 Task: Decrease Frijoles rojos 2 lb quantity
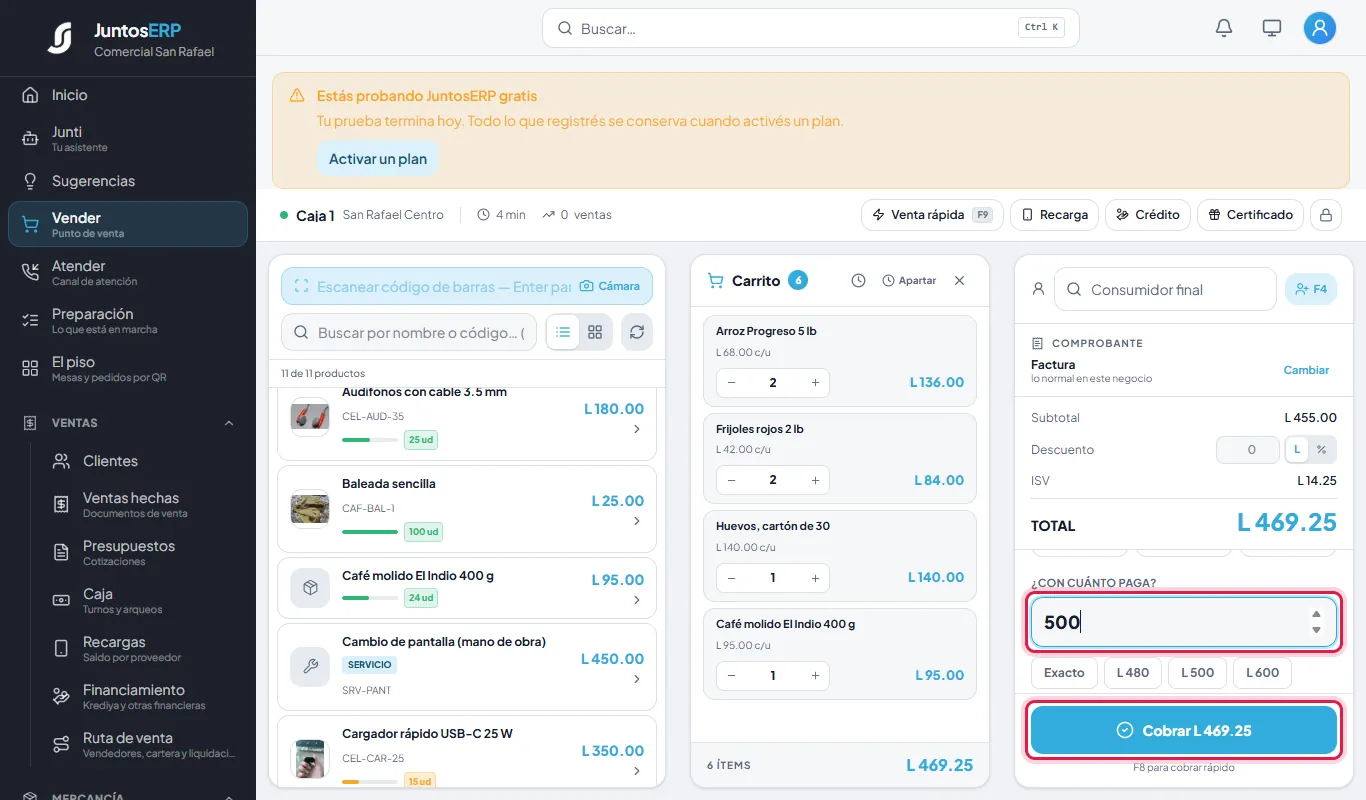point(732,481)
